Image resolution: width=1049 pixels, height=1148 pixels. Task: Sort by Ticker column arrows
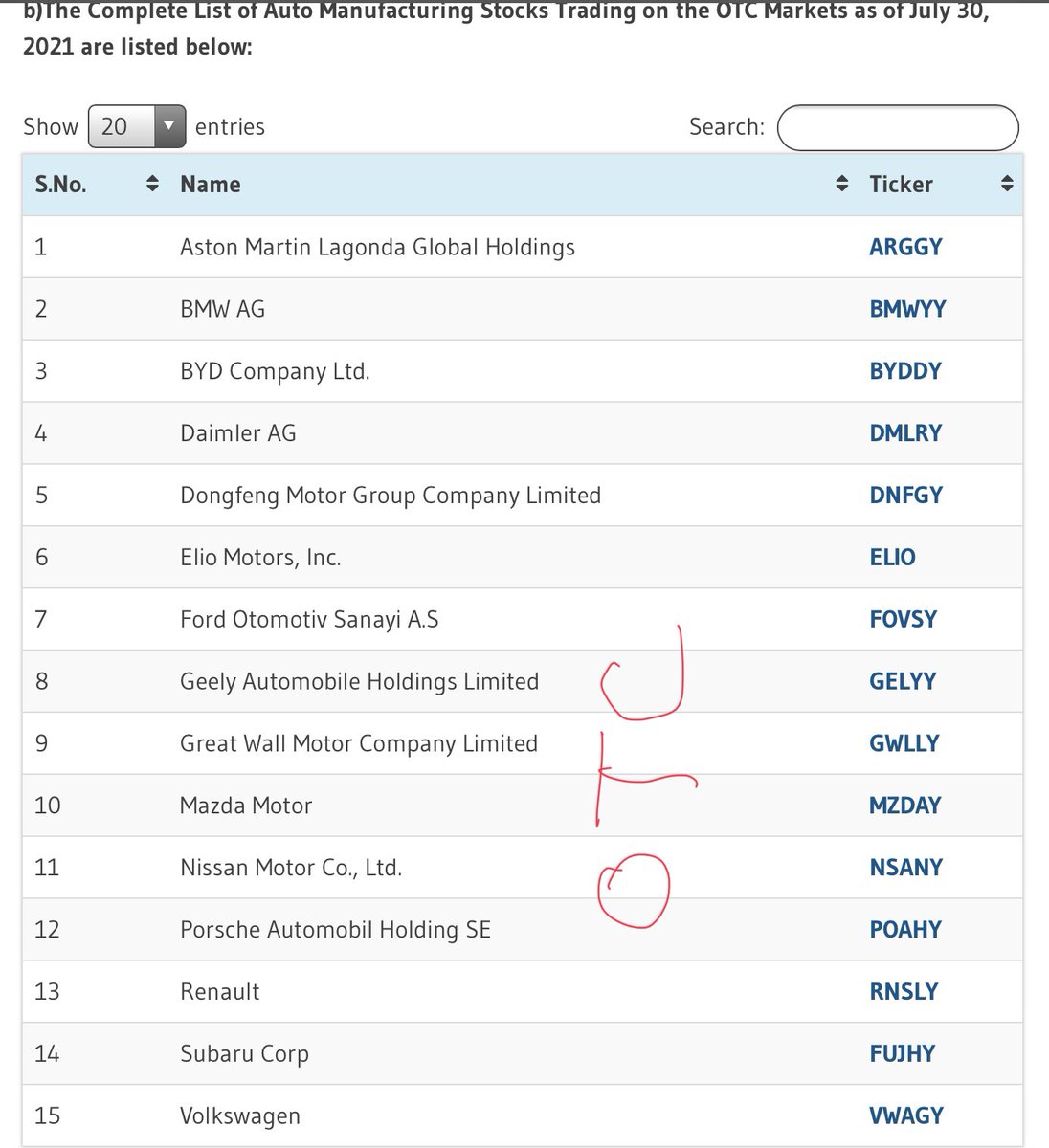[x=1007, y=185]
